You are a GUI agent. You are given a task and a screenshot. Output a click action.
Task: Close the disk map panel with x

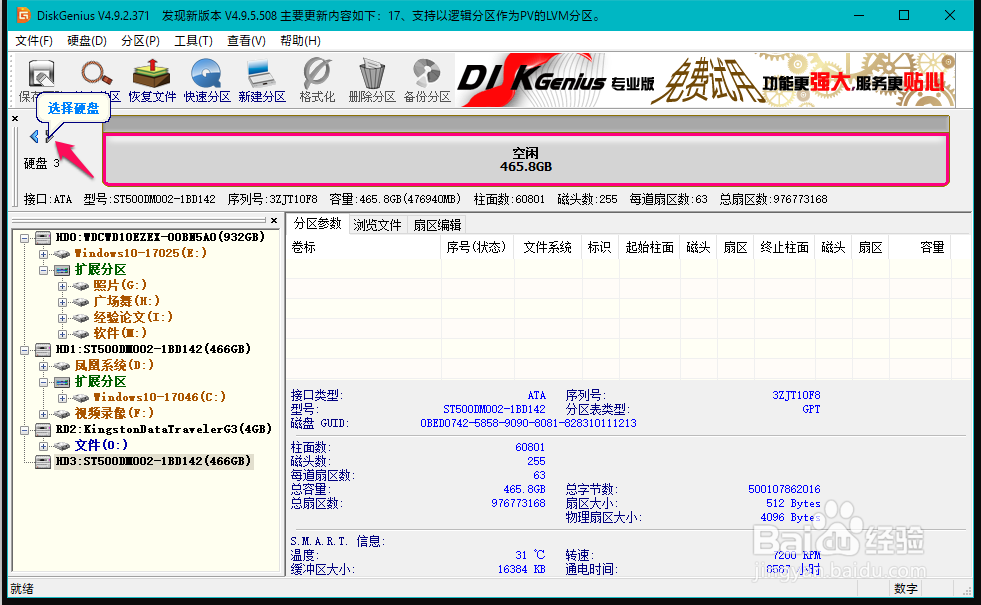[x=15, y=118]
